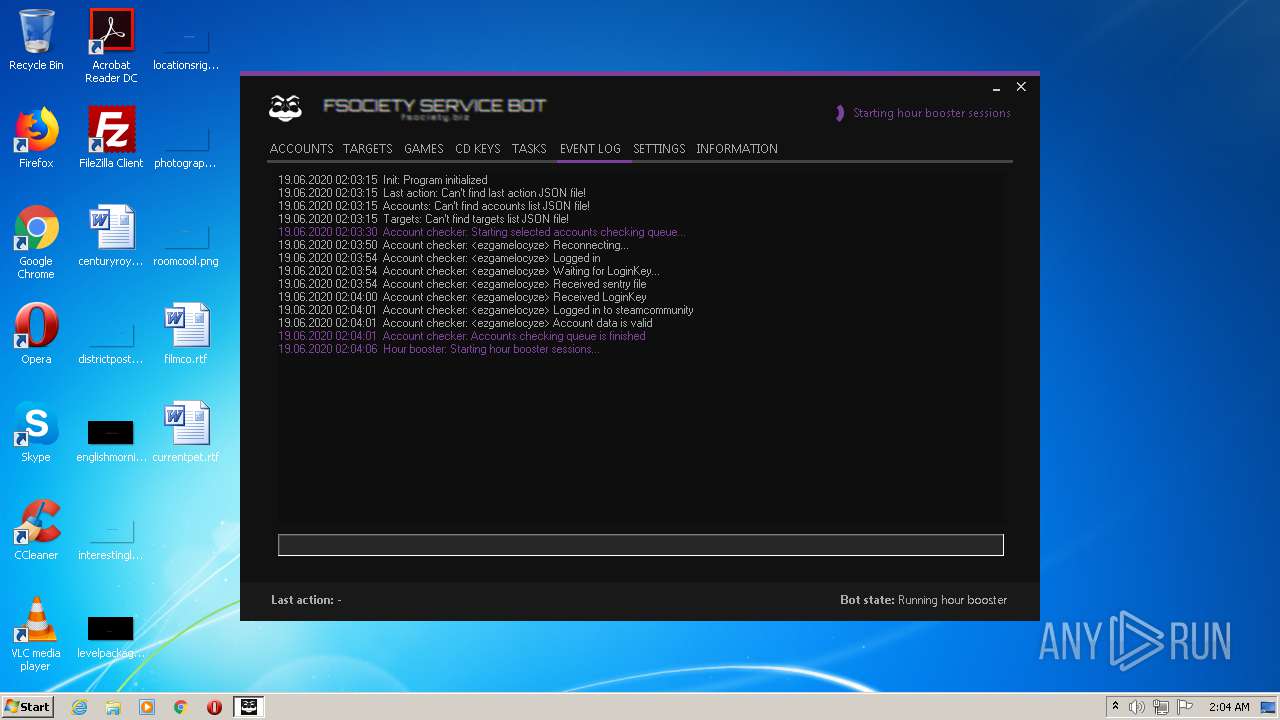Open the ACCOUNTS tab
1280x720 pixels.
click(301, 148)
